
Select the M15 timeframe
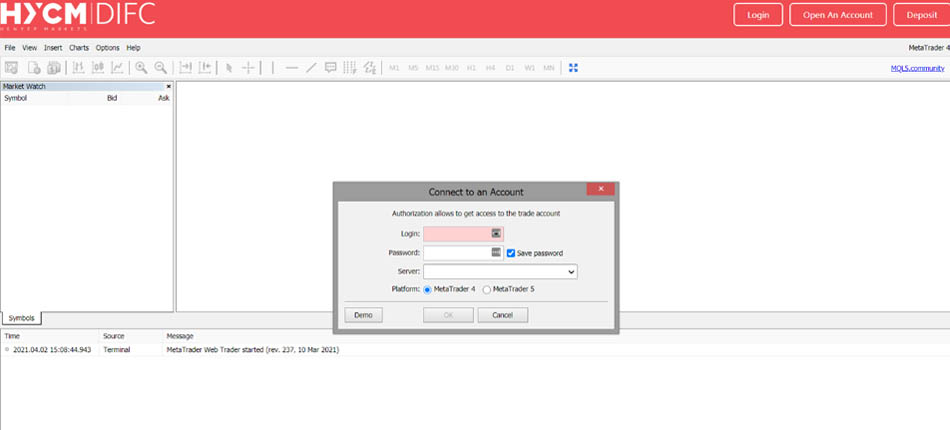click(432, 68)
